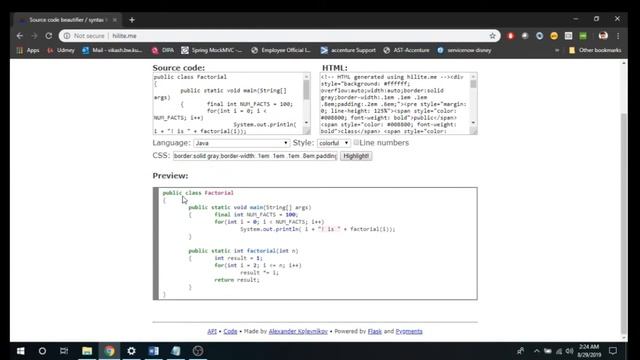Close the Source code beautifier tab
The height and width of the screenshot is (360, 640).
pyautogui.click(x=115, y=20)
